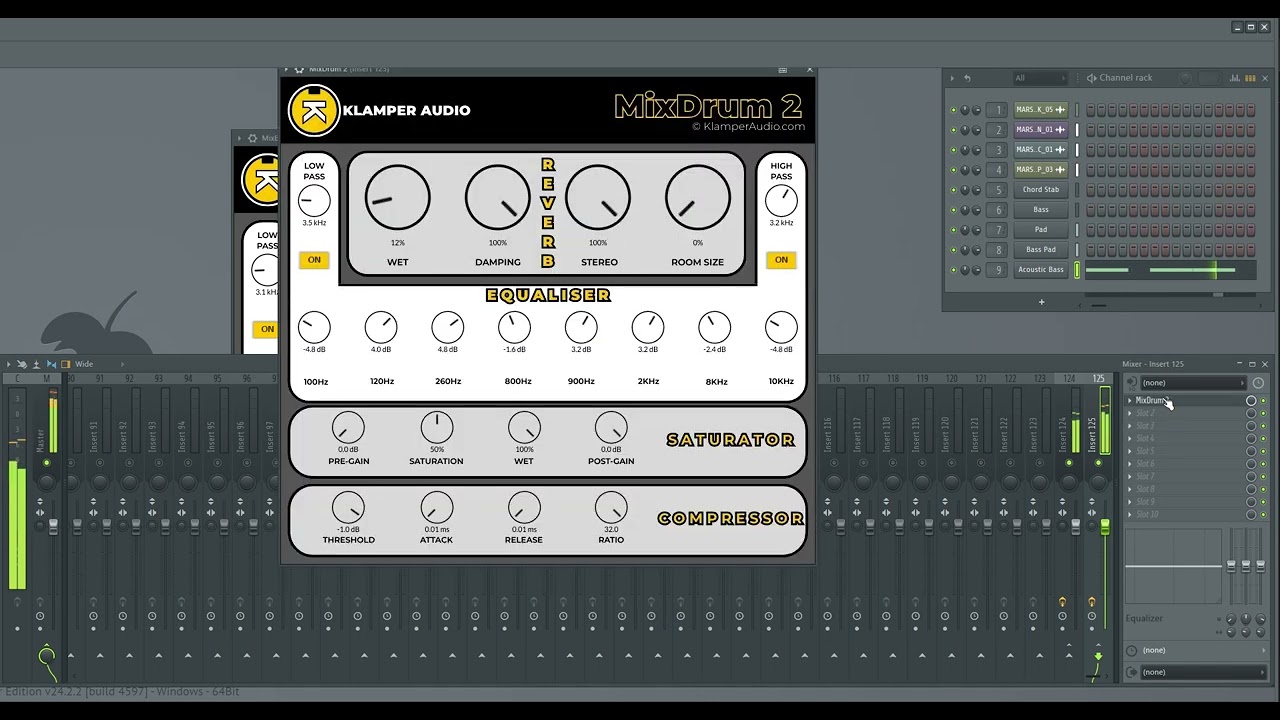Toggle Slot 2 enable light in mixer
1280x720 pixels.
click(1263, 413)
